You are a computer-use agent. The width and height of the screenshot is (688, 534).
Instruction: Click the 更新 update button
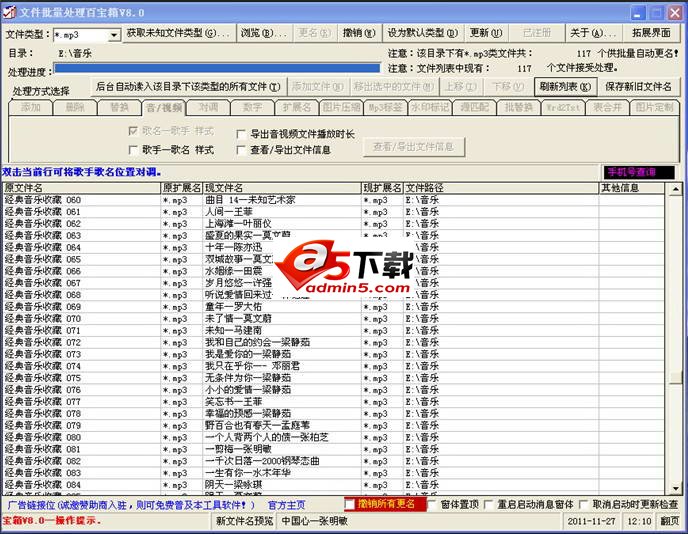click(486, 33)
